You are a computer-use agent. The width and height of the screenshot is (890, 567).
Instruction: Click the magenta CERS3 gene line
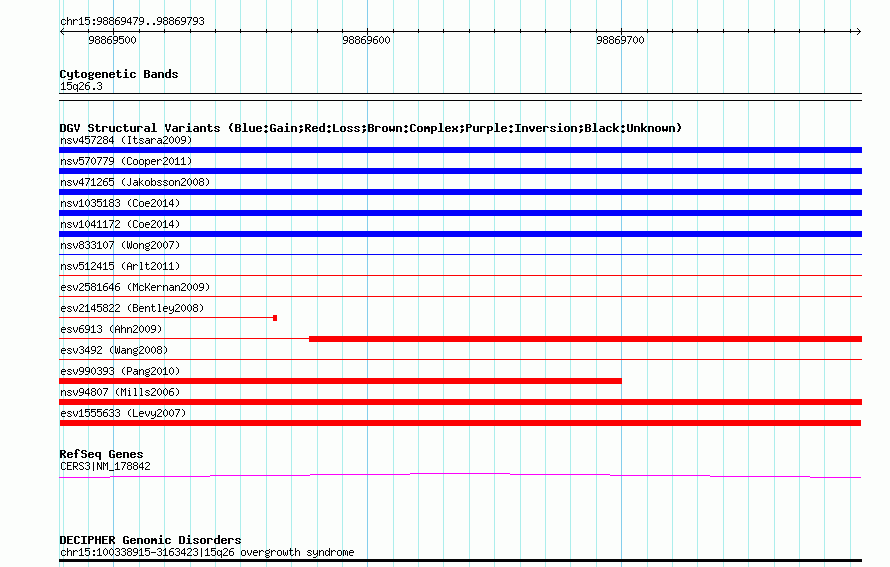pyautogui.click(x=460, y=475)
